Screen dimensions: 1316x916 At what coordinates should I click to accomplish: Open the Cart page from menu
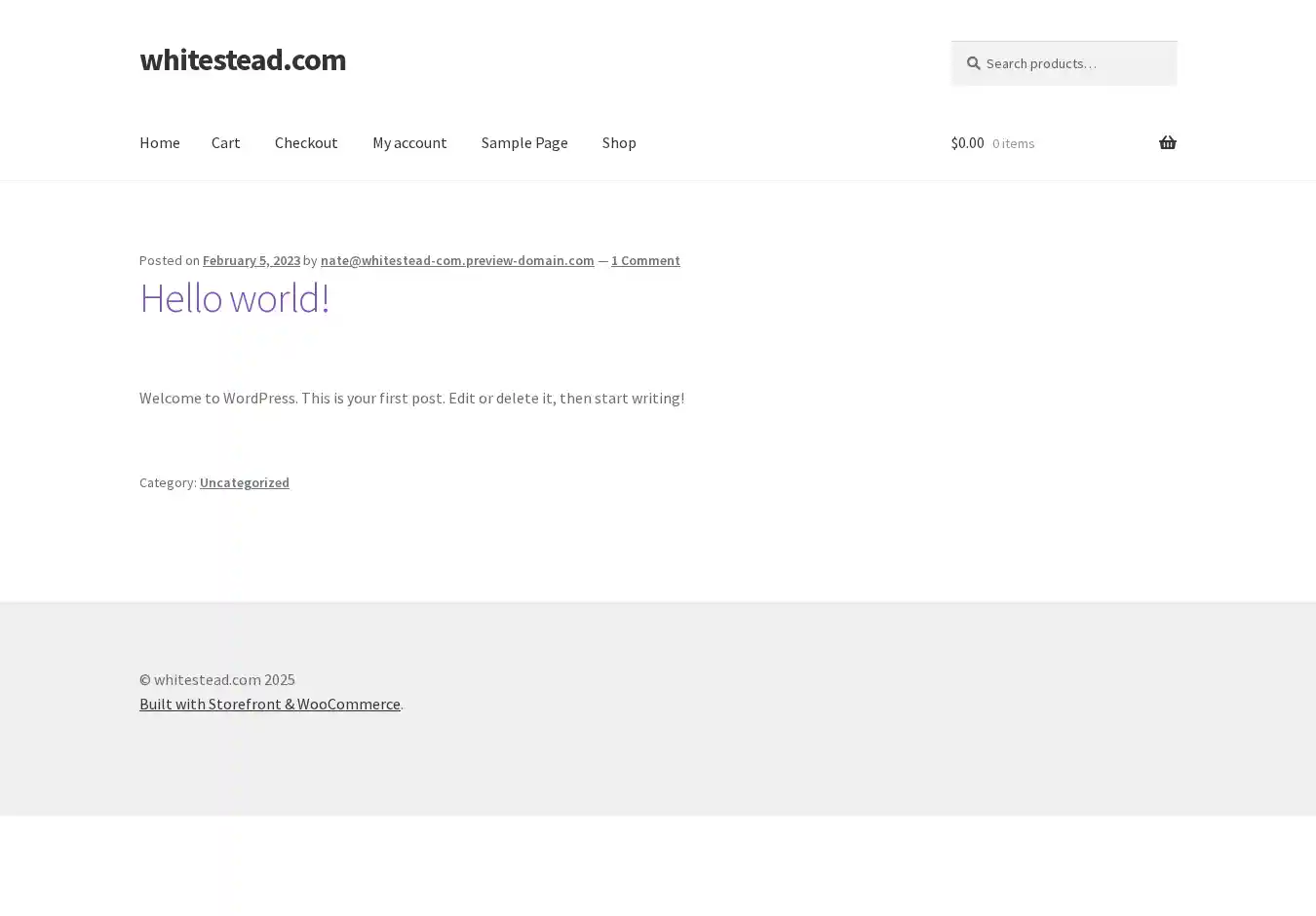[225, 142]
